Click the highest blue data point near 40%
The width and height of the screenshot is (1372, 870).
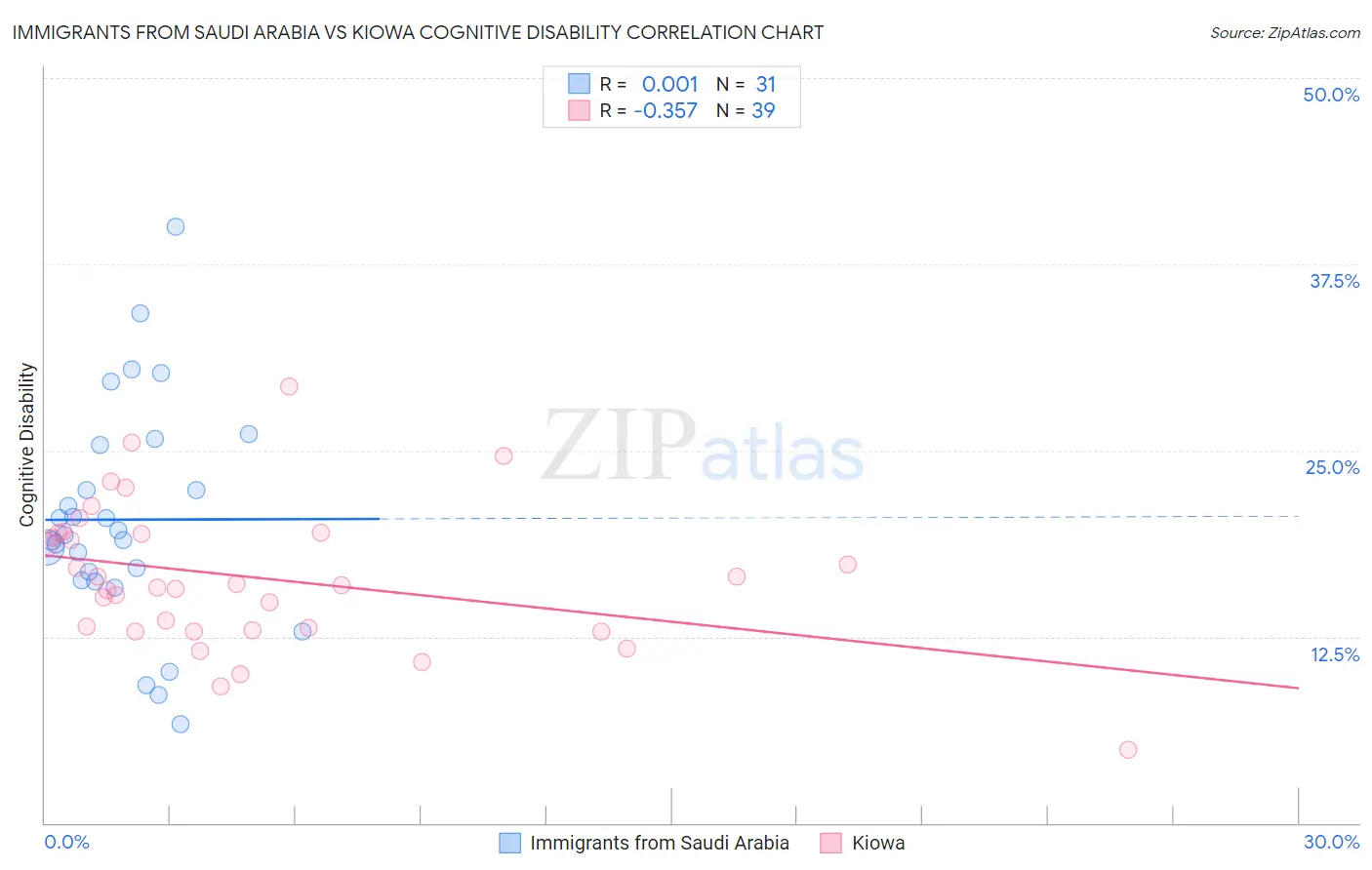pos(176,226)
